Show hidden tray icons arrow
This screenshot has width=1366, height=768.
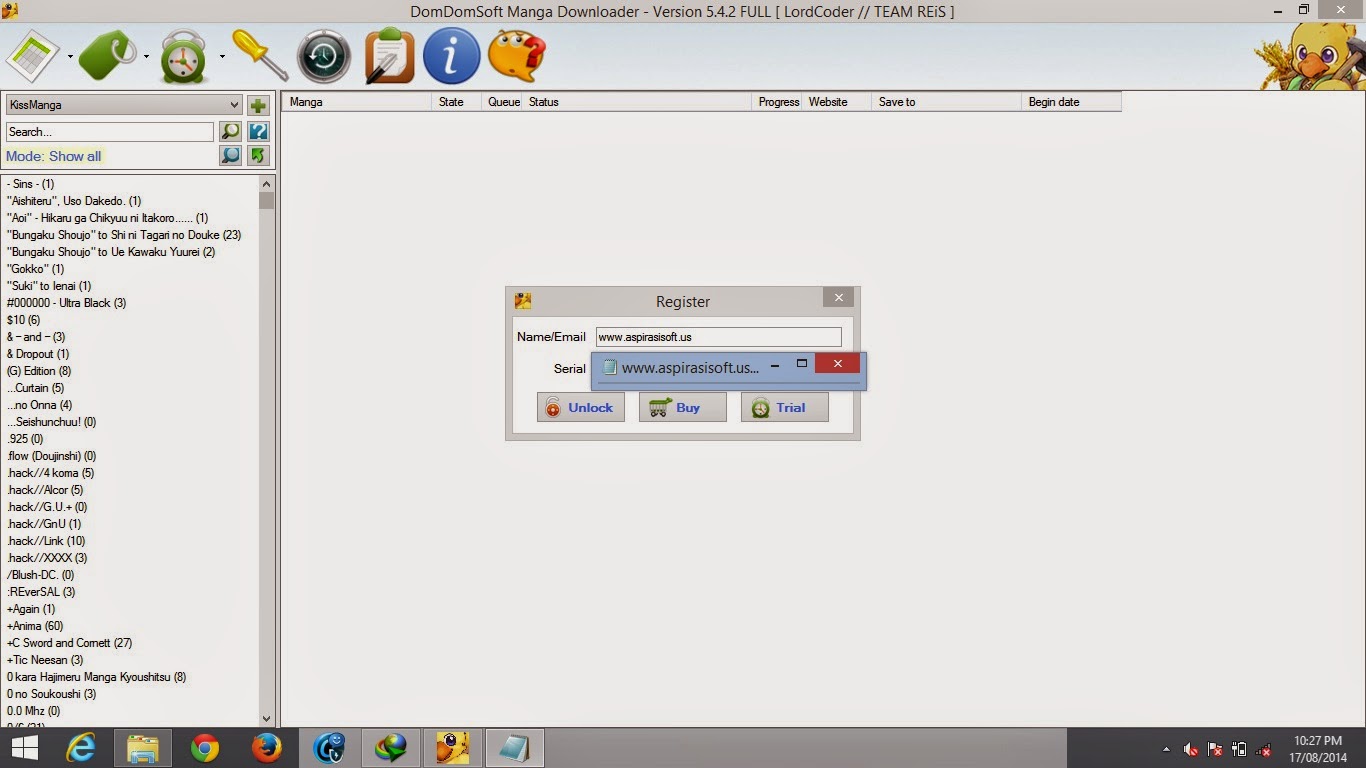[1166, 749]
